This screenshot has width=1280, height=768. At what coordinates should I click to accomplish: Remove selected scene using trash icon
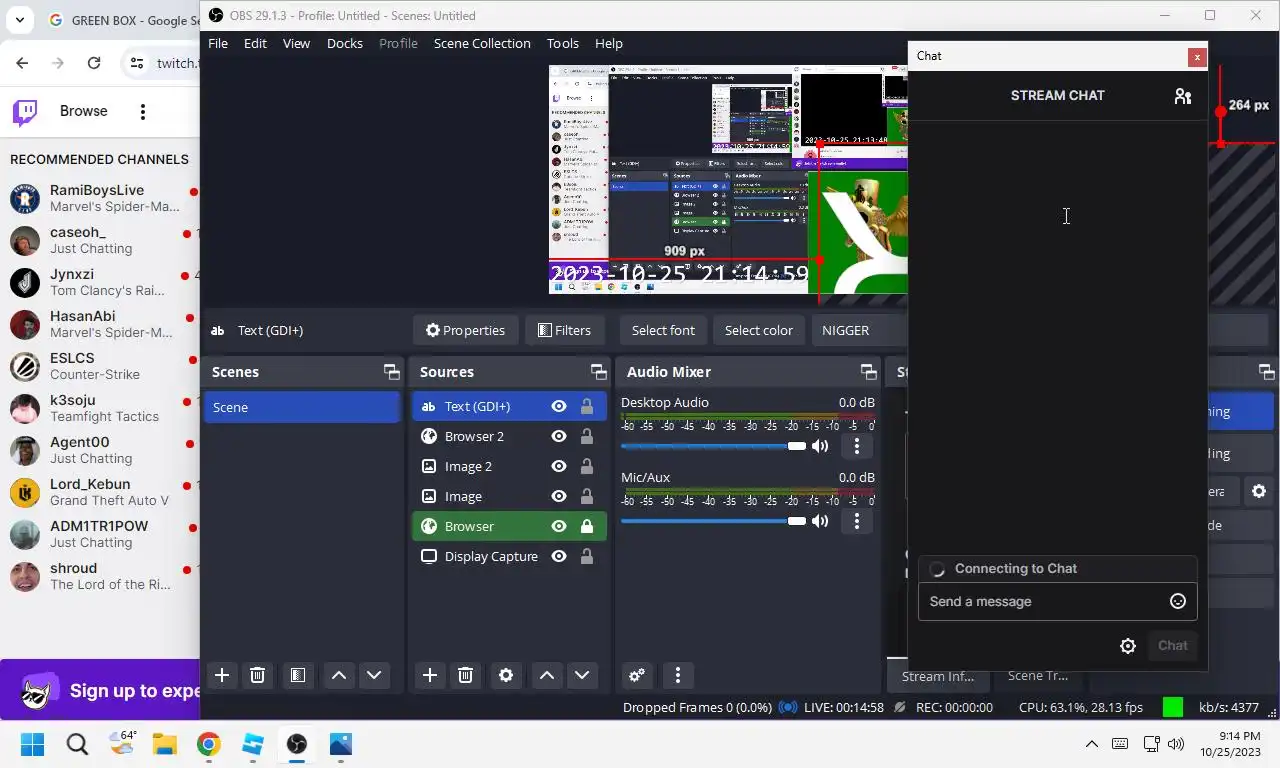[x=257, y=675]
